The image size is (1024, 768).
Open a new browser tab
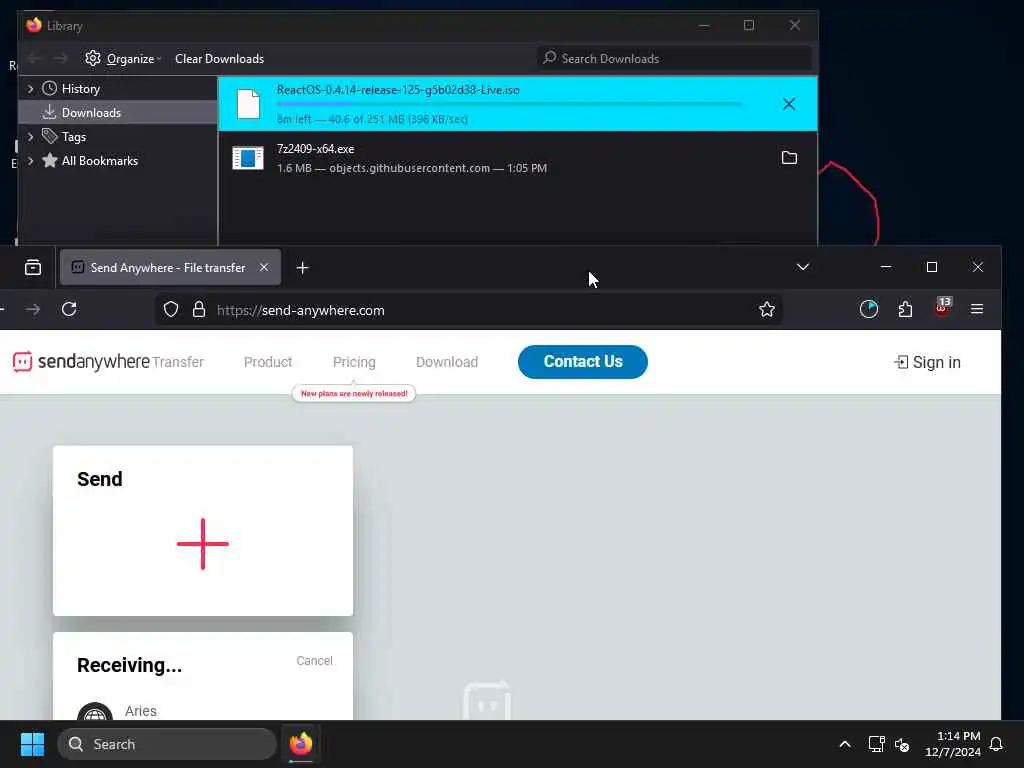pyautogui.click(x=302, y=268)
